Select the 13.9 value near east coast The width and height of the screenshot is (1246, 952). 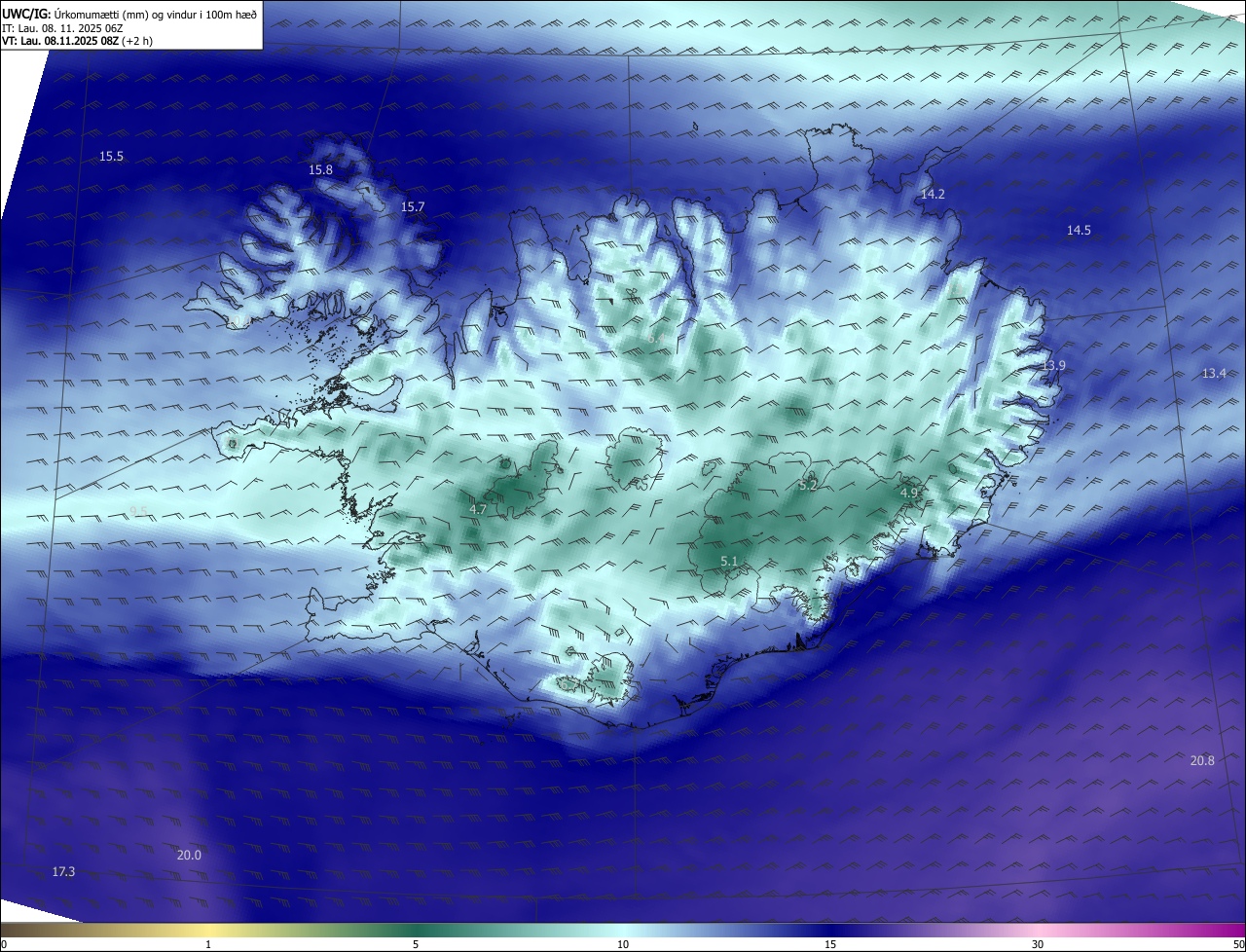point(1054,366)
